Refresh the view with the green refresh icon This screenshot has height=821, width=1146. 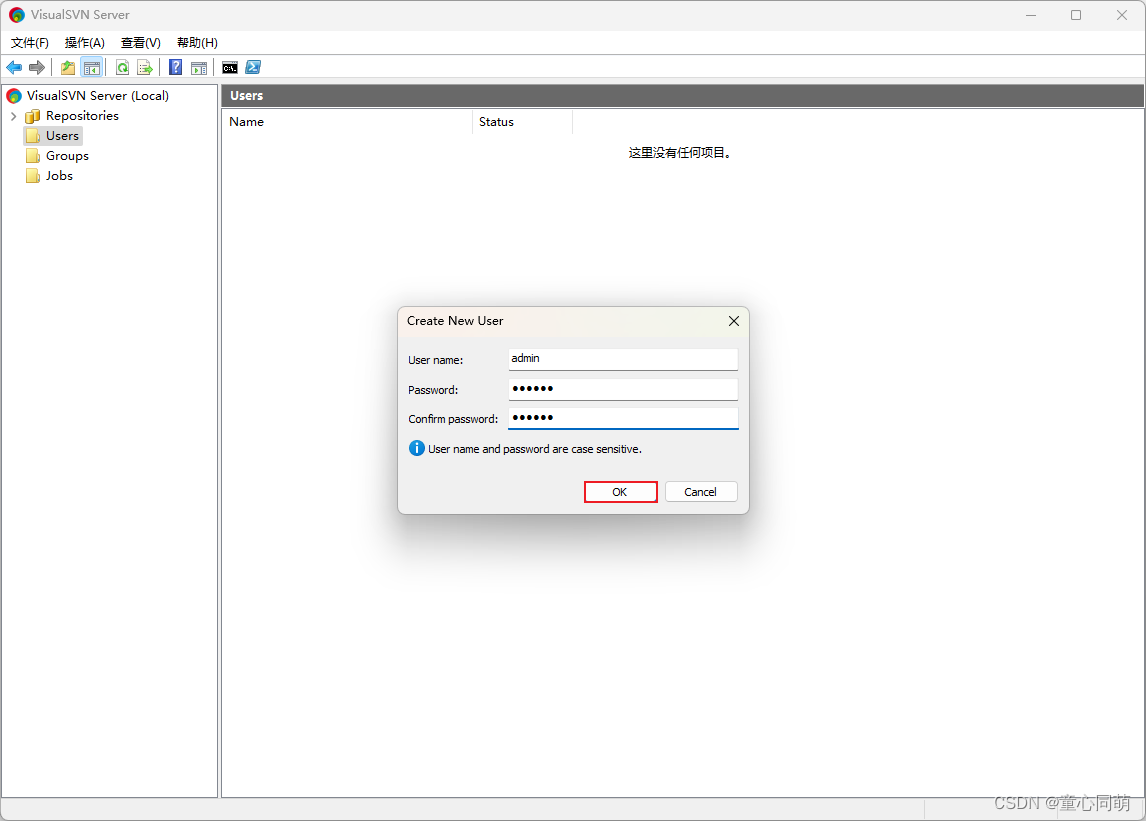pos(123,68)
